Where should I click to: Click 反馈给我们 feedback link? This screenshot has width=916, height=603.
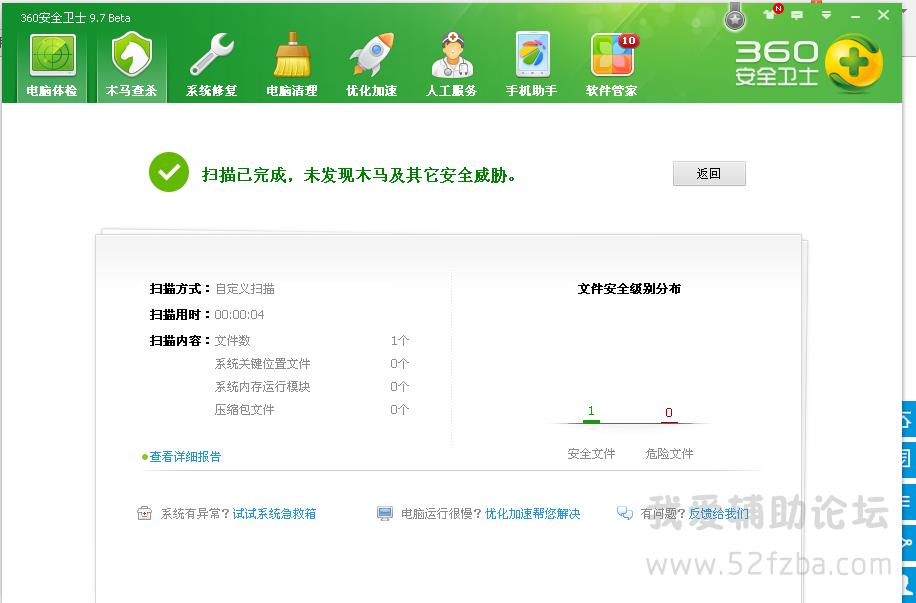click(x=719, y=514)
